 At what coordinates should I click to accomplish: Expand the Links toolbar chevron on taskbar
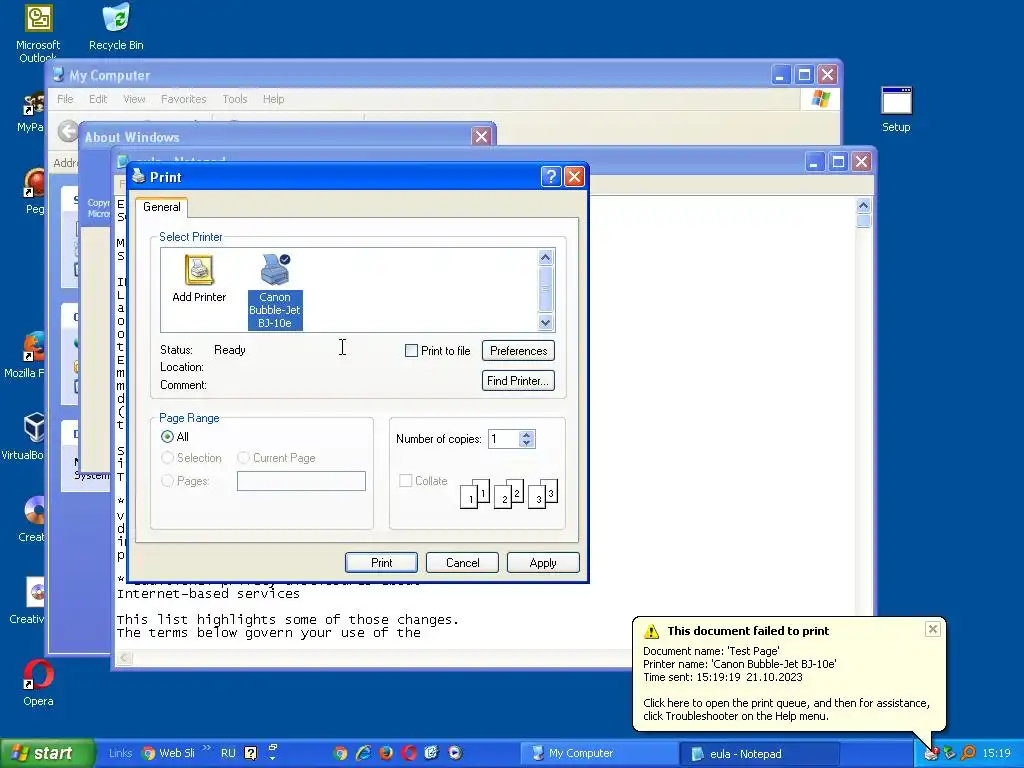tap(207, 748)
